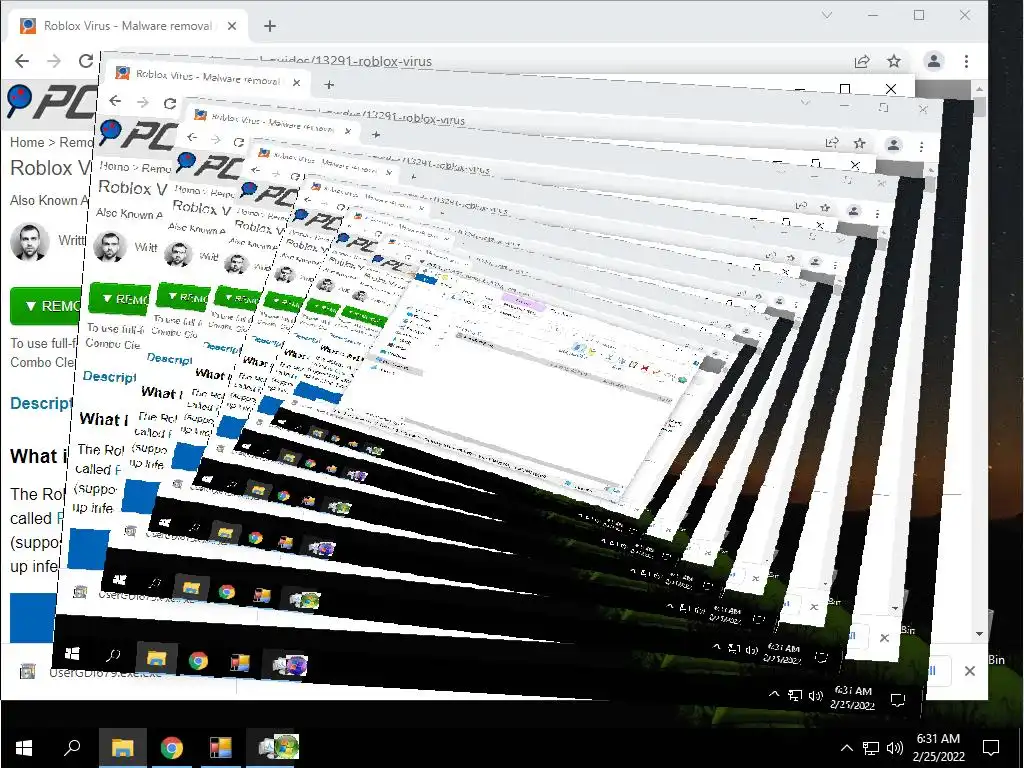Open File Explorer on the real taskbar
The image size is (1024, 768).
point(123,748)
